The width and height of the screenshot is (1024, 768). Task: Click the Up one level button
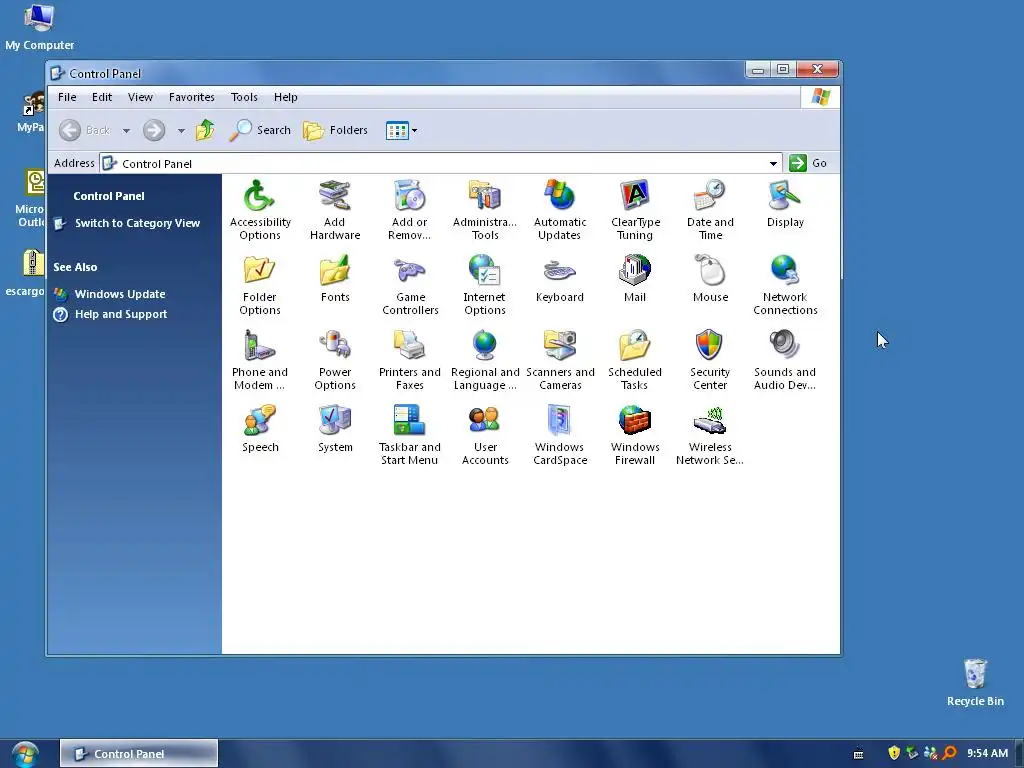point(205,131)
